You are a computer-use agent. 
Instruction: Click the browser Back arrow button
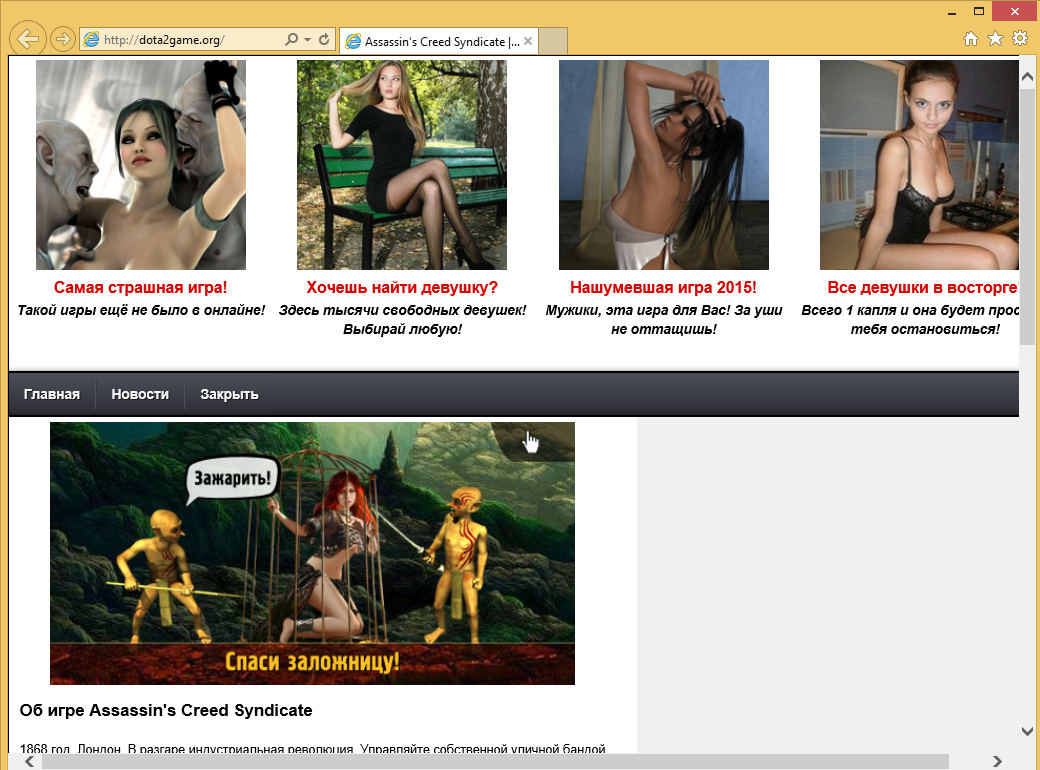point(28,39)
